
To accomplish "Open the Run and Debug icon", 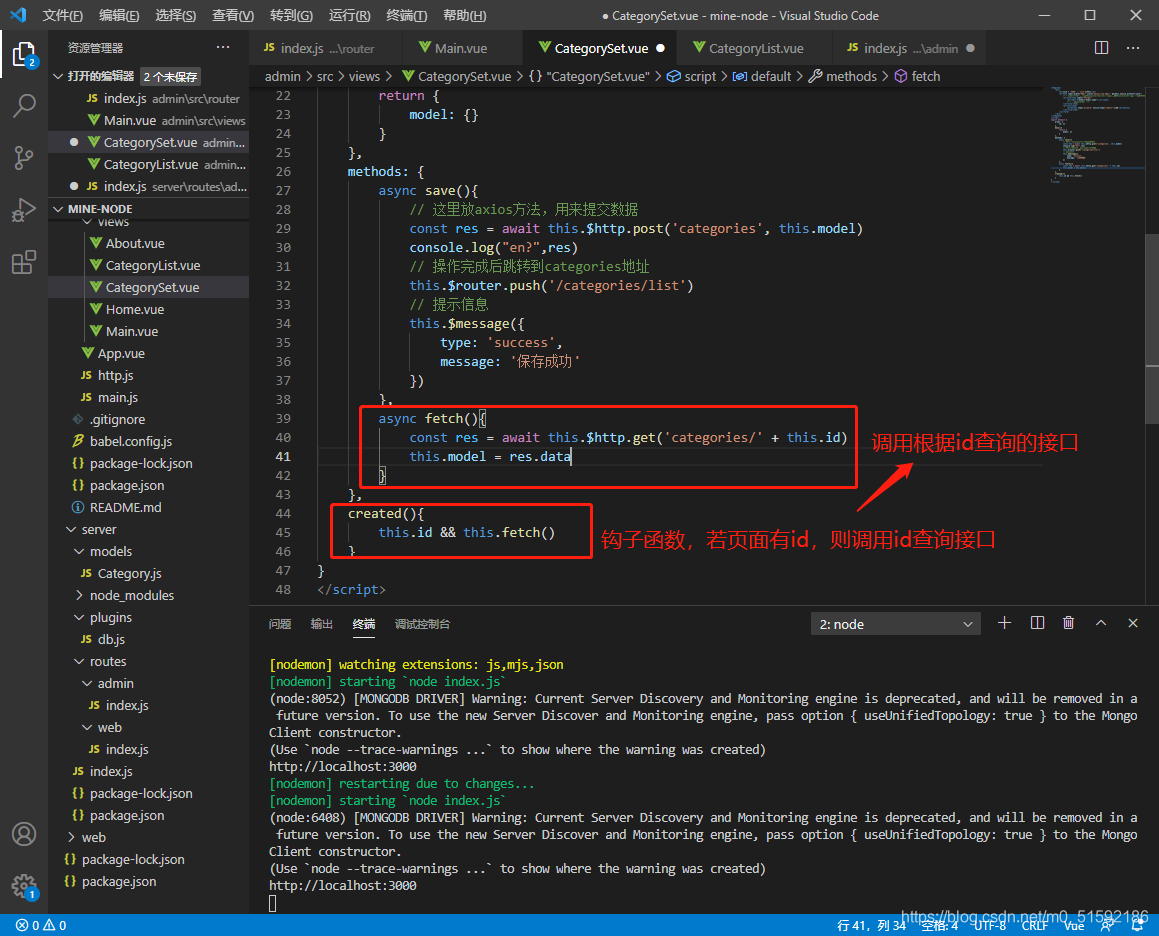I will [24, 210].
